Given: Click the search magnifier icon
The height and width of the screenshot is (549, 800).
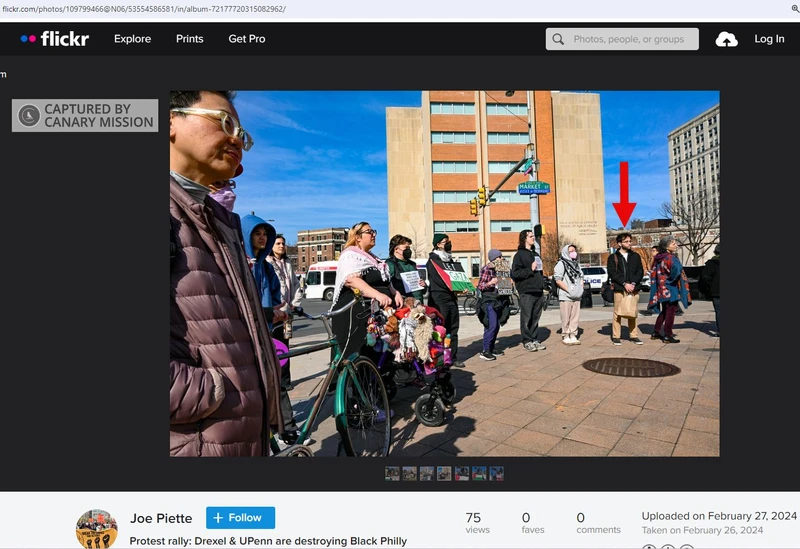Looking at the screenshot, I should [x=558, y=39].
